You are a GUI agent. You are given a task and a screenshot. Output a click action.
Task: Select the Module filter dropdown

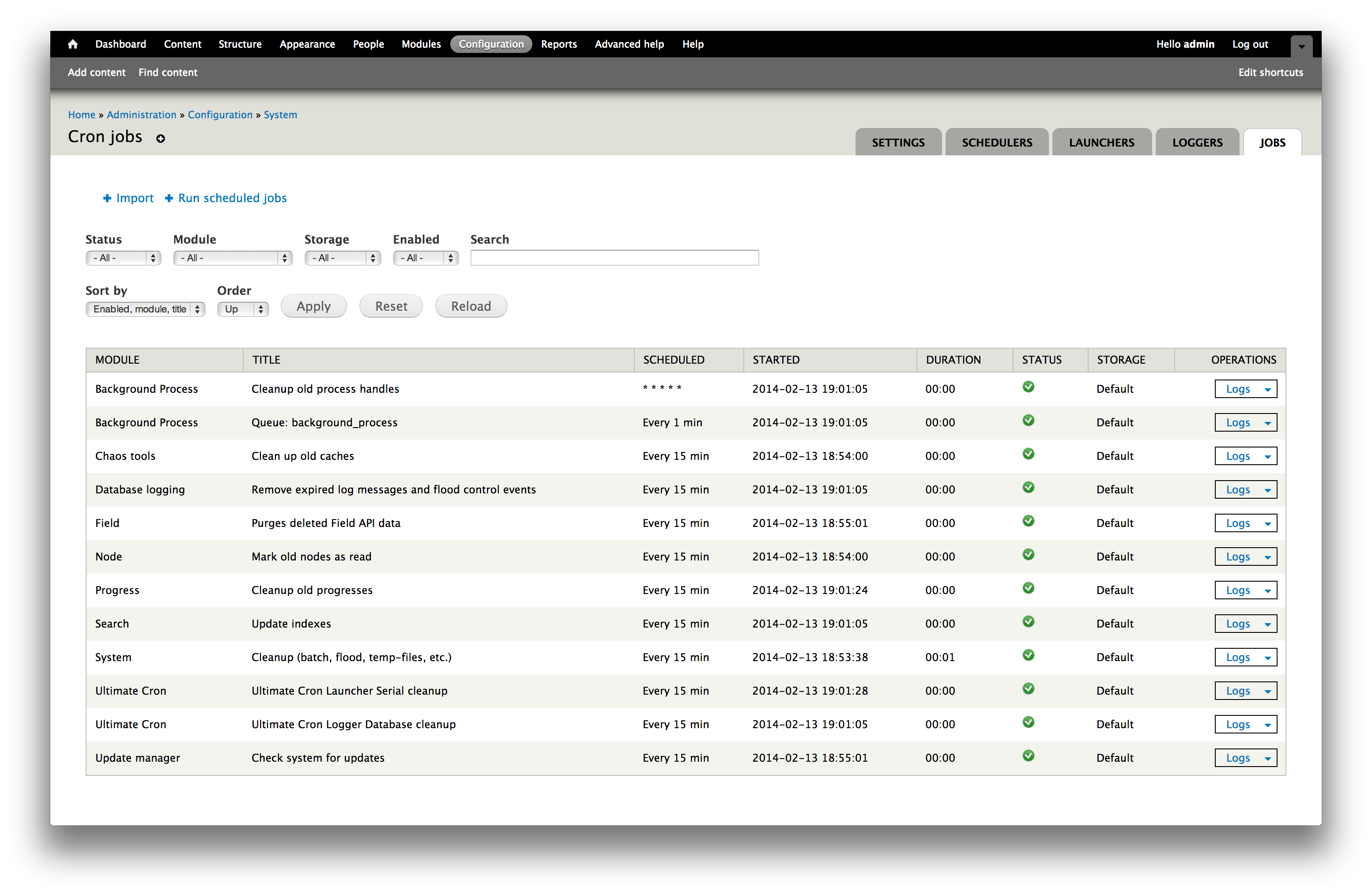228,259
